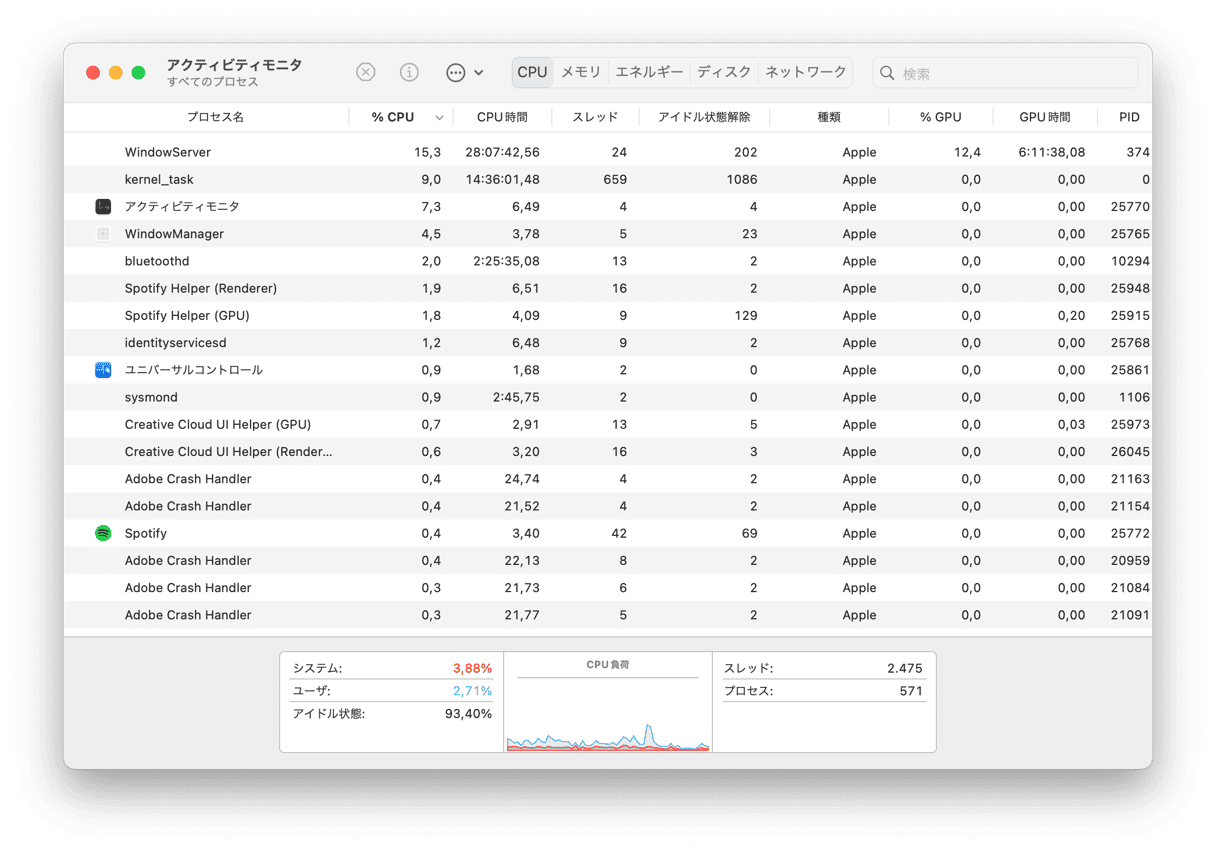Select the identityservicesd process
The height and width of the screenshot is (853, 1216).
click(608, 343)
